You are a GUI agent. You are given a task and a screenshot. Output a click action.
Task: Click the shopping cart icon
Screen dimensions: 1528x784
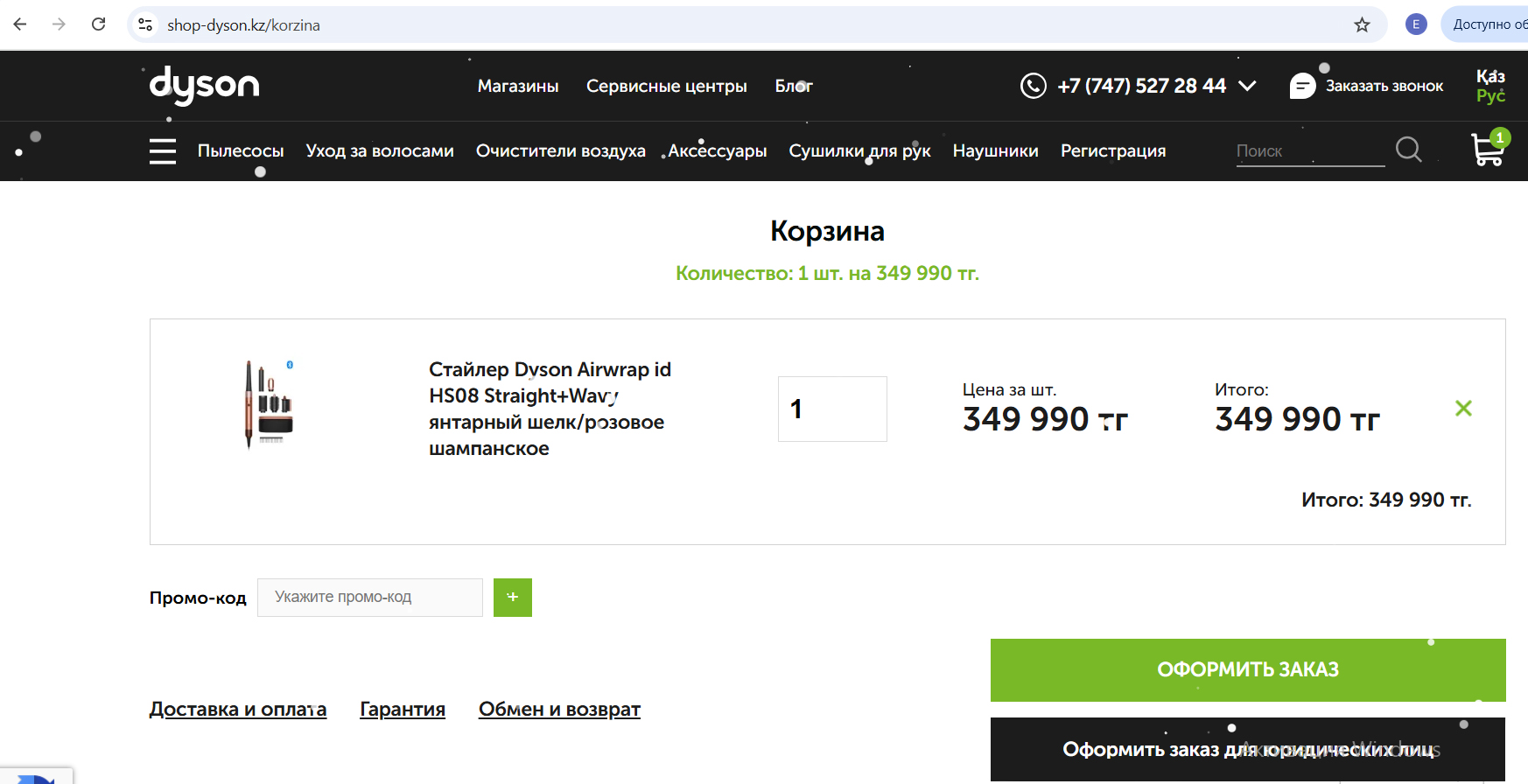click(1488, 150)
